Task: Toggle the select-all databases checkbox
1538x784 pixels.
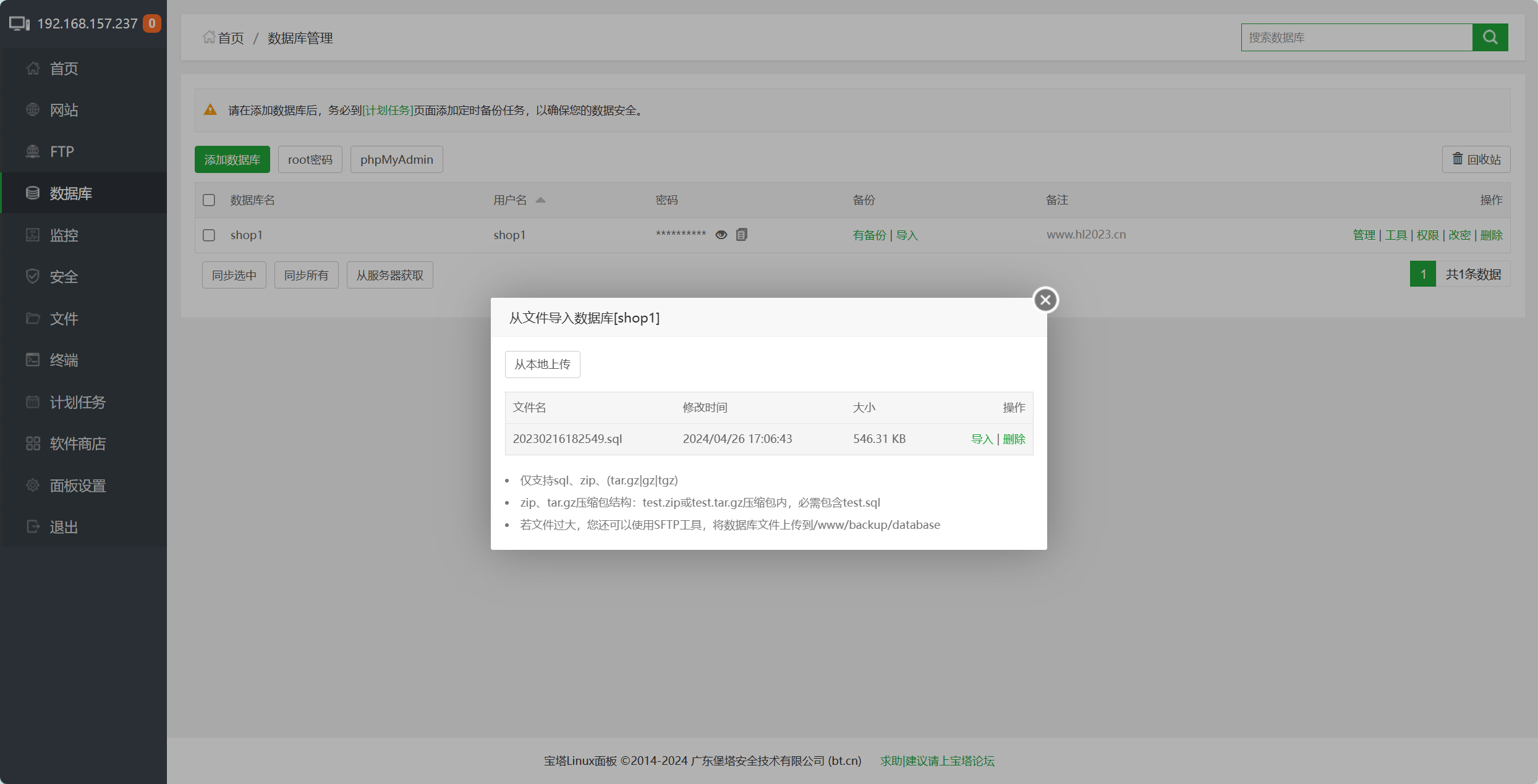Action: 209,200
